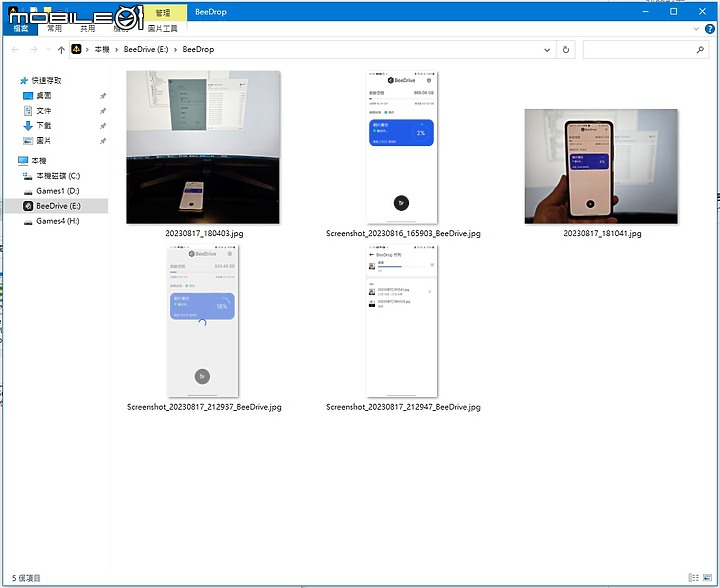
Task: Click the search magnifier icon
Action: tap(700, 50)
